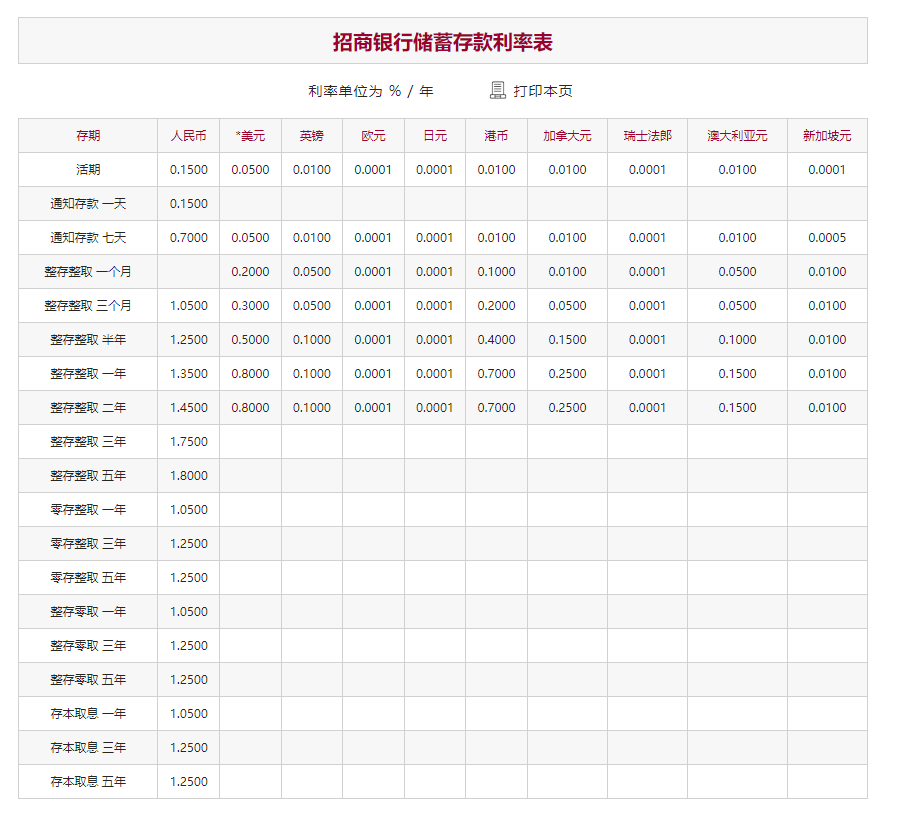Screen dimensions: 898x814
Task: Select the 存本取息 五年 row label
Action: click(x=88, y=781)
